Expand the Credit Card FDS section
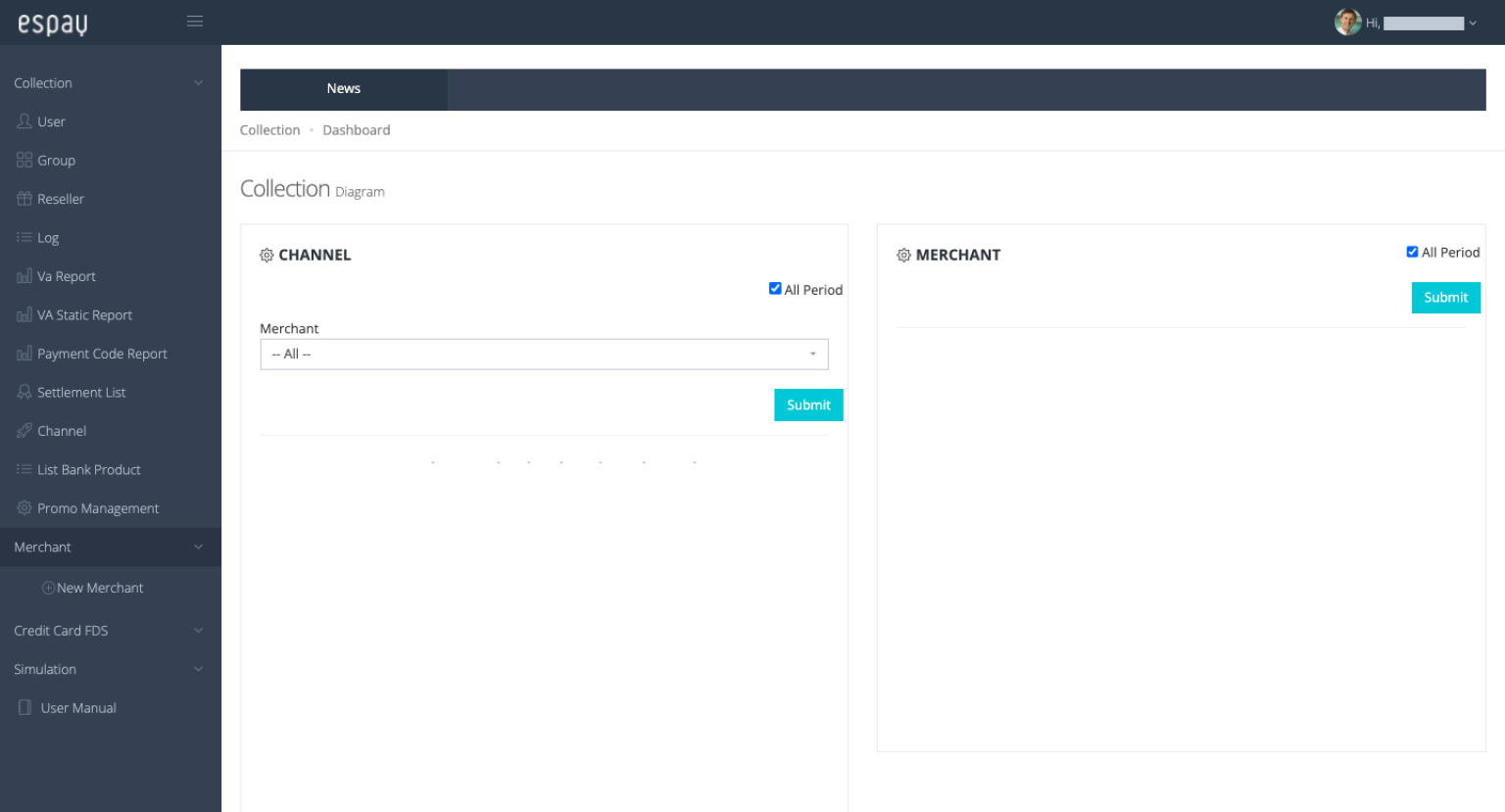The width and height of the screenshot is (1505, 812). click(61, 631)
